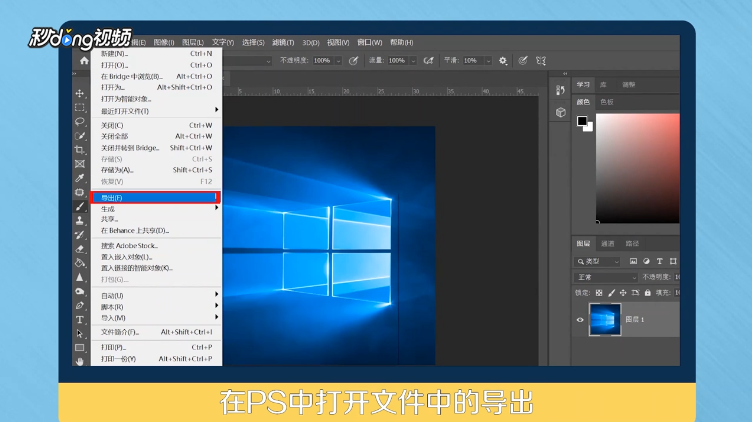The image size is (752, 422).
Task: Select the Crop tool
Action: (x=80, y=150)
